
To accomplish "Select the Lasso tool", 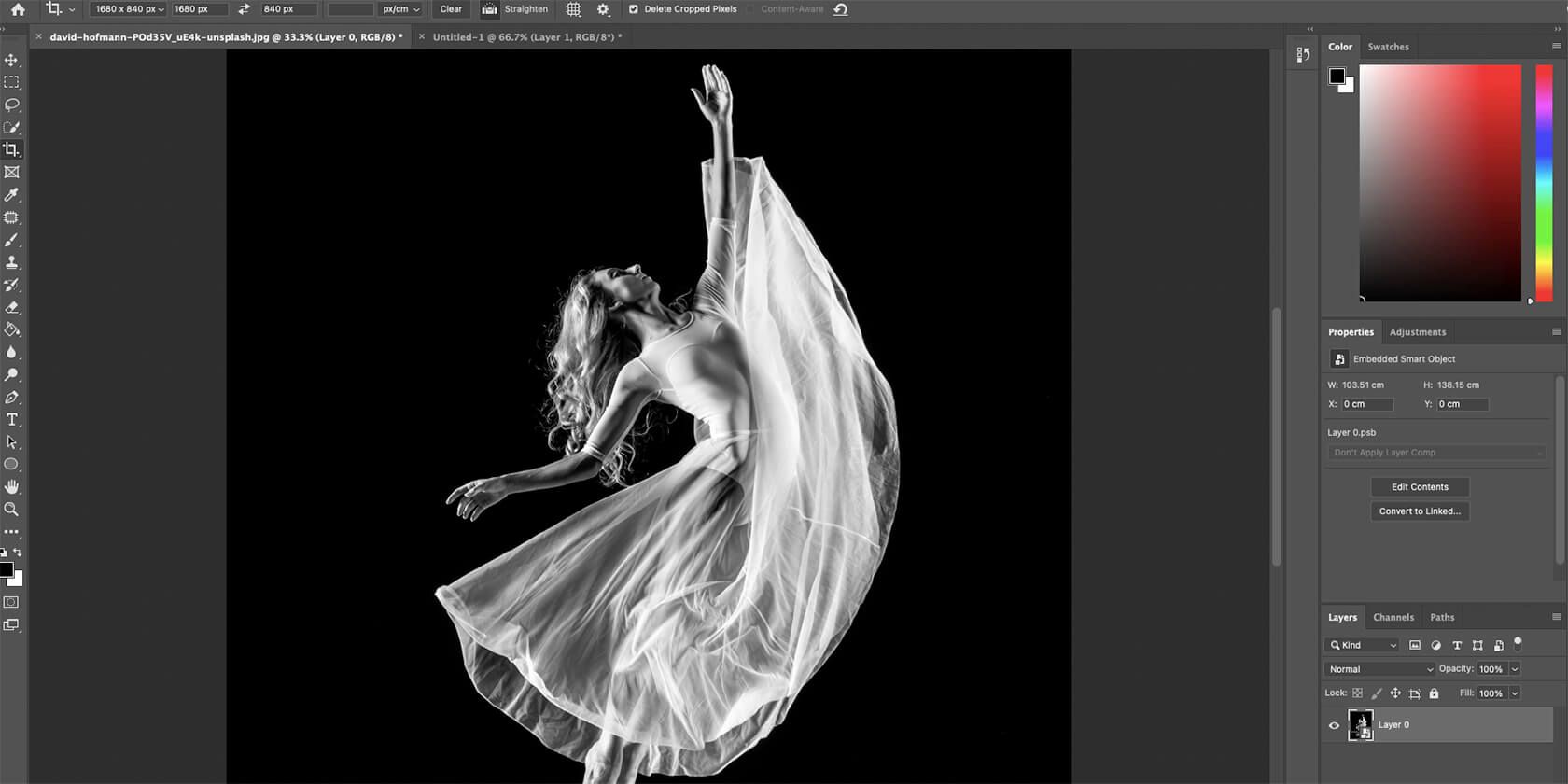I will coord(11,105).
